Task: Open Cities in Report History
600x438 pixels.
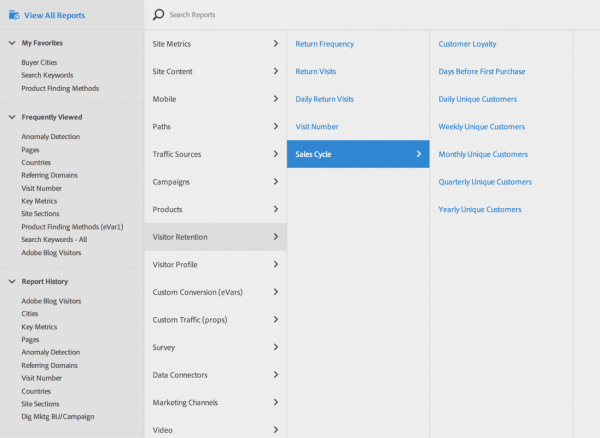Action: pyautogui.click(x=29, y=314)
